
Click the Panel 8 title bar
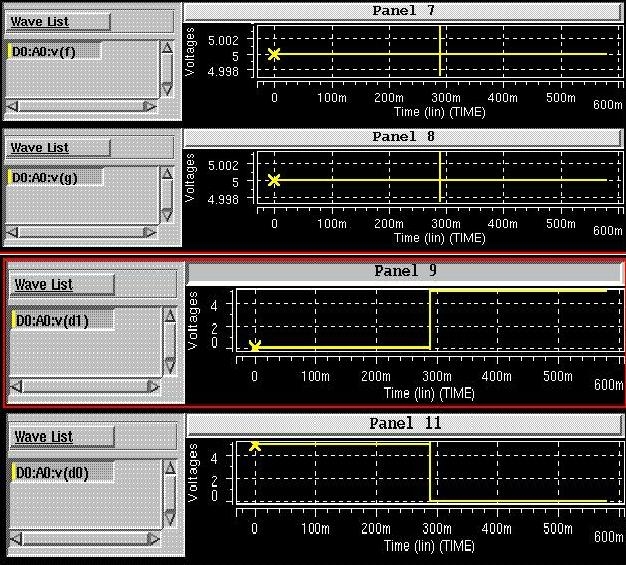pos(403,137)
